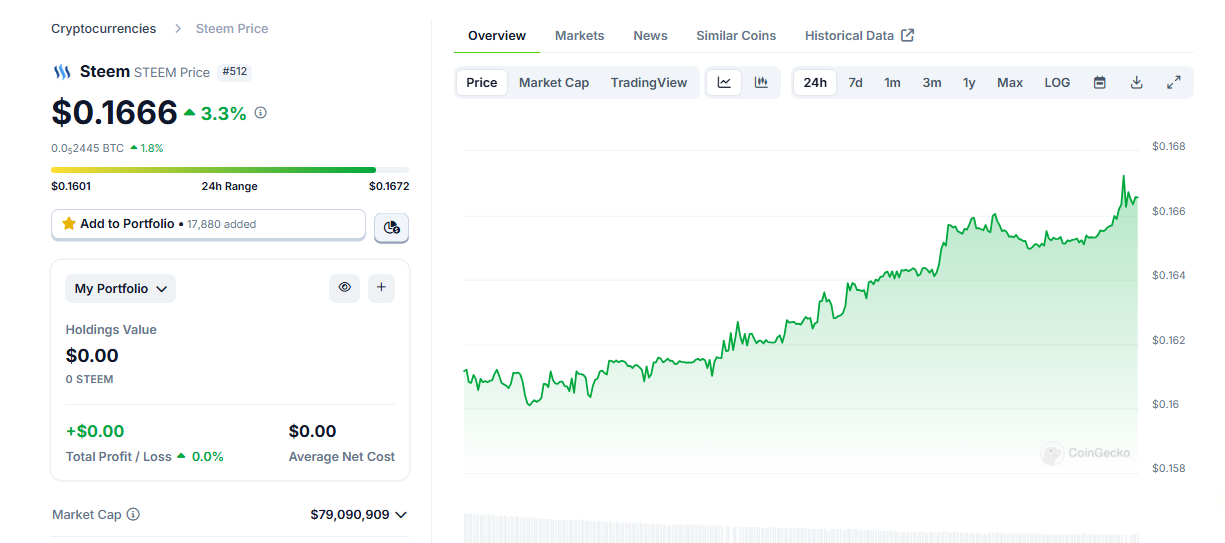This screenshot has height=543, width=1225.
Task: Add a holding with the plus icon
Action: (x=381, y=288)
